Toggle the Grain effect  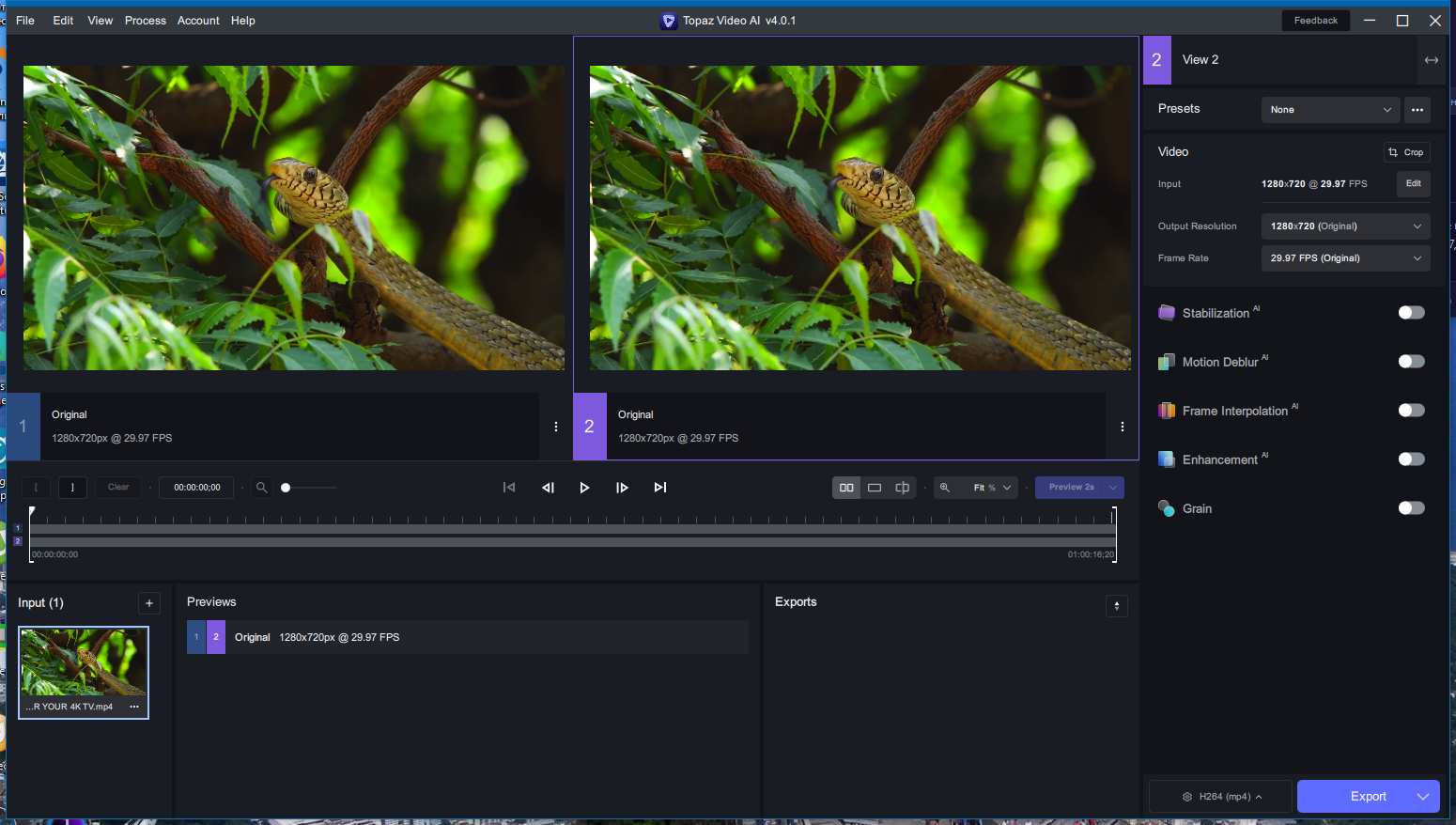tap(1411, 508)
